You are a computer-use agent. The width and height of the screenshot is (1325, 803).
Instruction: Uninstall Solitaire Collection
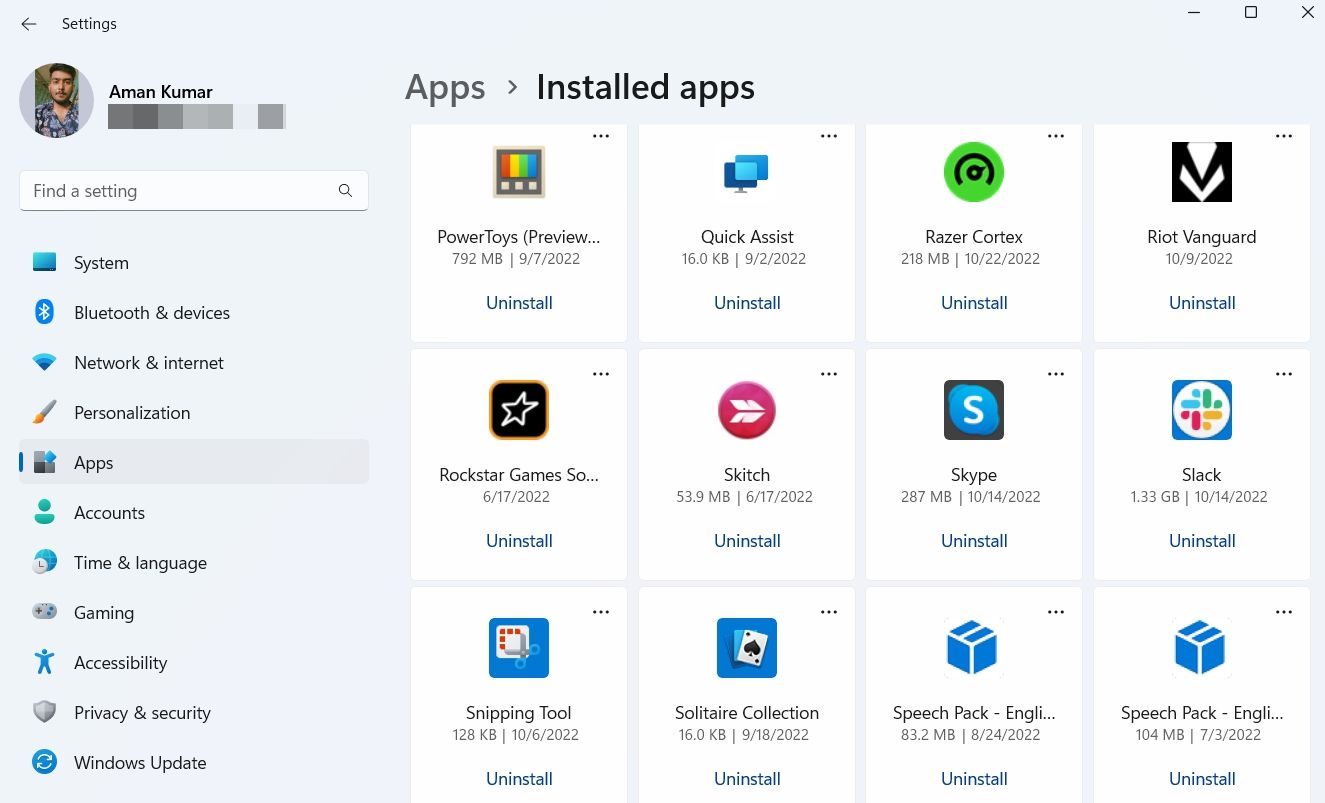747,779
